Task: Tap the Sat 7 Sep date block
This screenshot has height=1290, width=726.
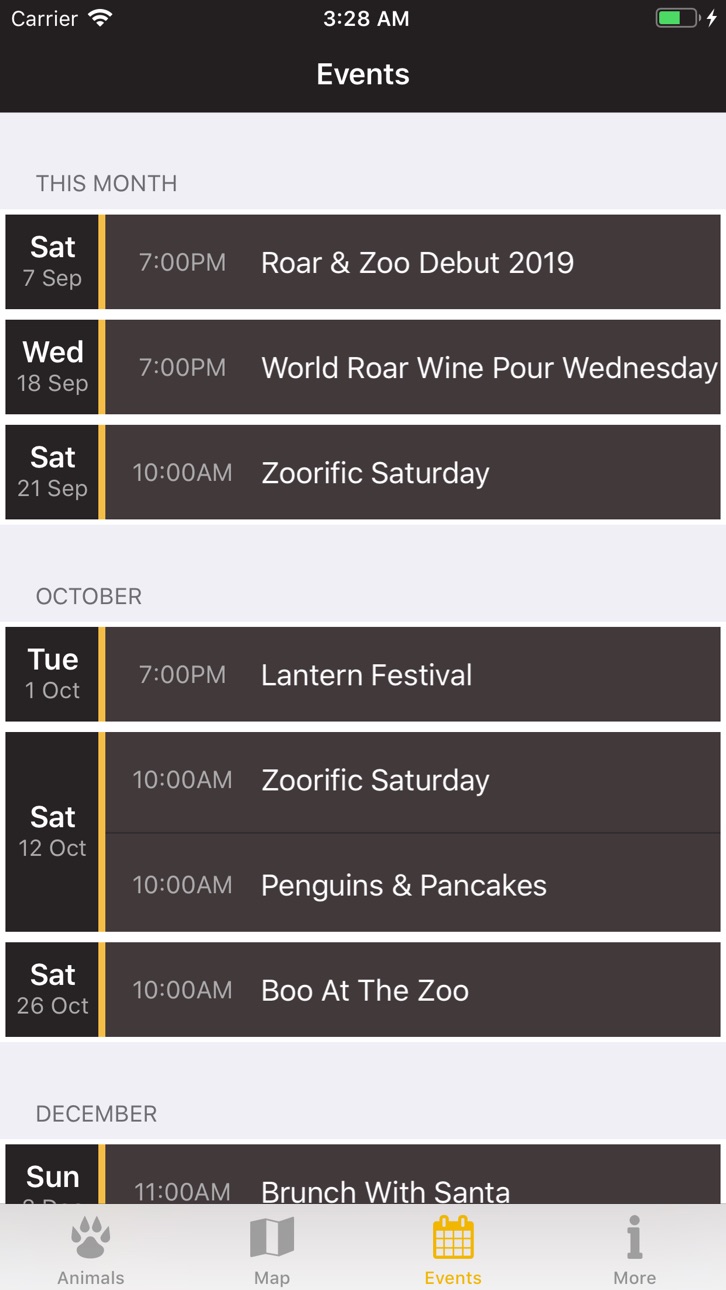Action: click(x=52, y=262)
